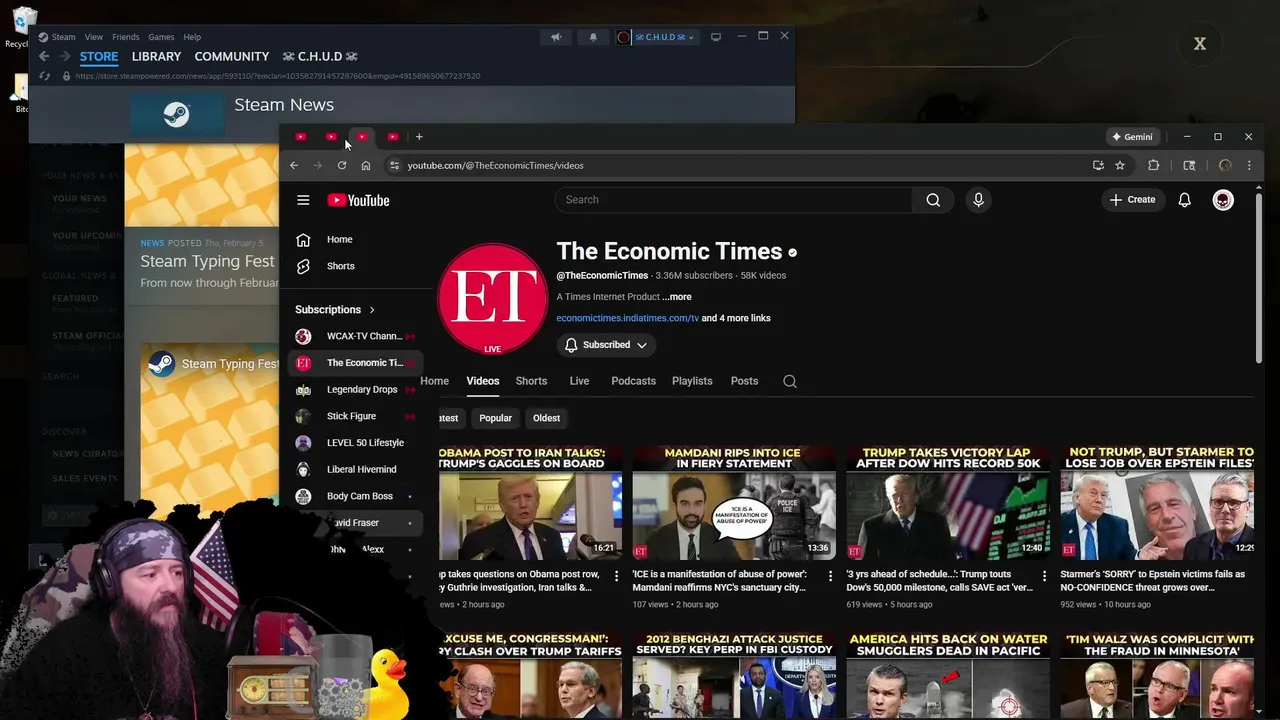The image size is (1280, 720).
Task: Open the channel Shorts tab
Action: point(531,381)
